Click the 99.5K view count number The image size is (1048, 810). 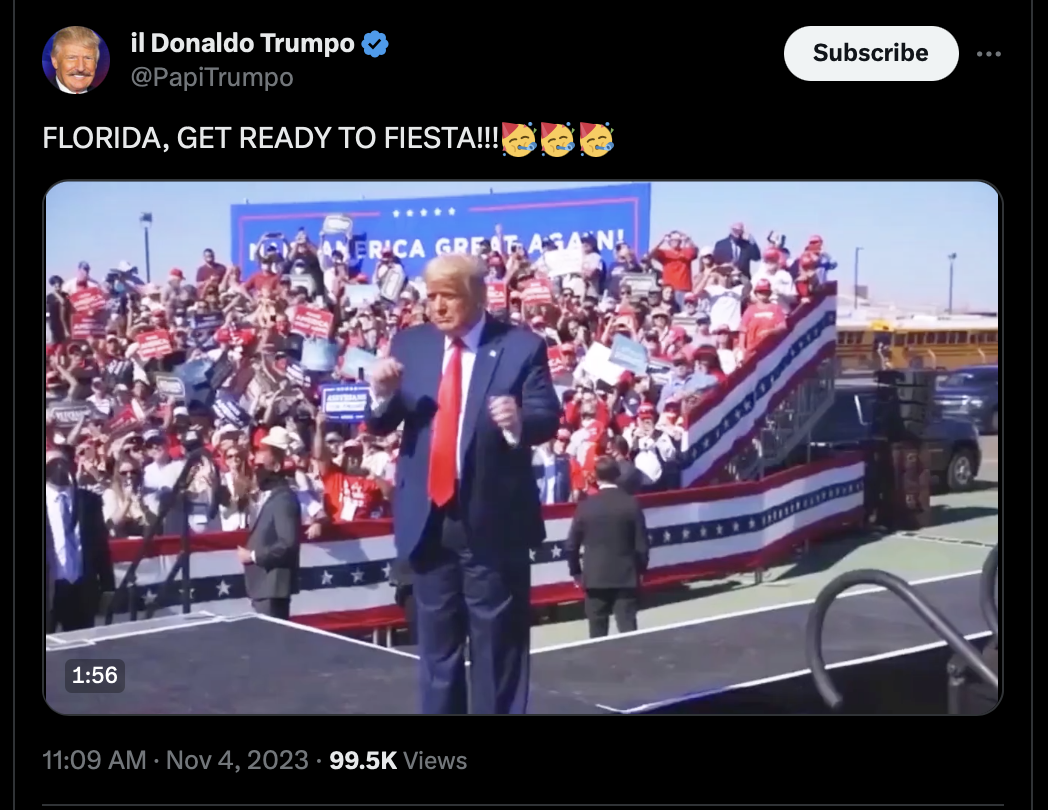click(363, 761)
